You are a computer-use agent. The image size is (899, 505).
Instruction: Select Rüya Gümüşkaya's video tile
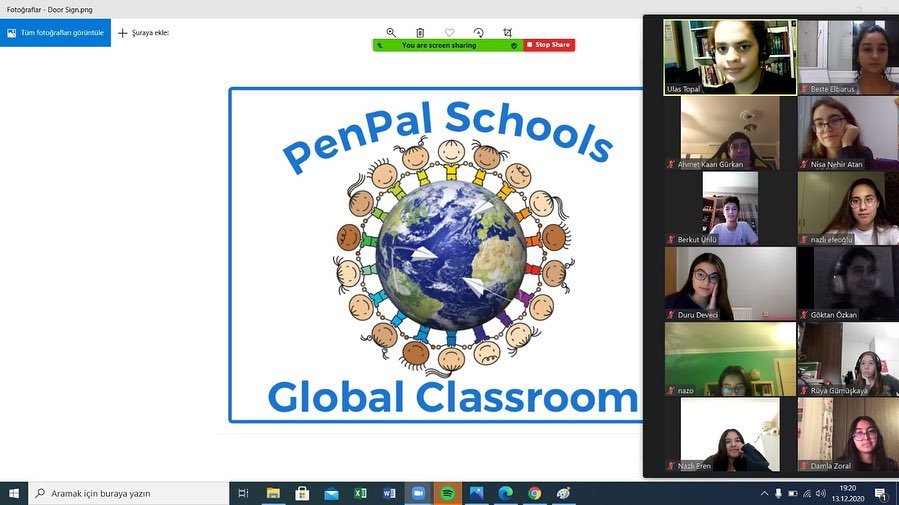849,359
